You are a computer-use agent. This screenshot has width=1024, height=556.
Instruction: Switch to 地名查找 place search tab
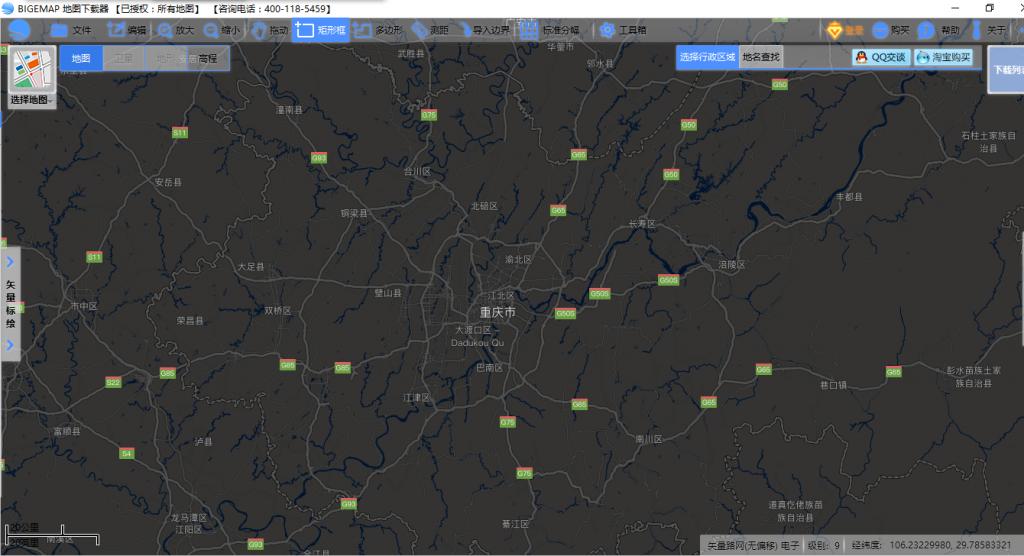(761, 57)
